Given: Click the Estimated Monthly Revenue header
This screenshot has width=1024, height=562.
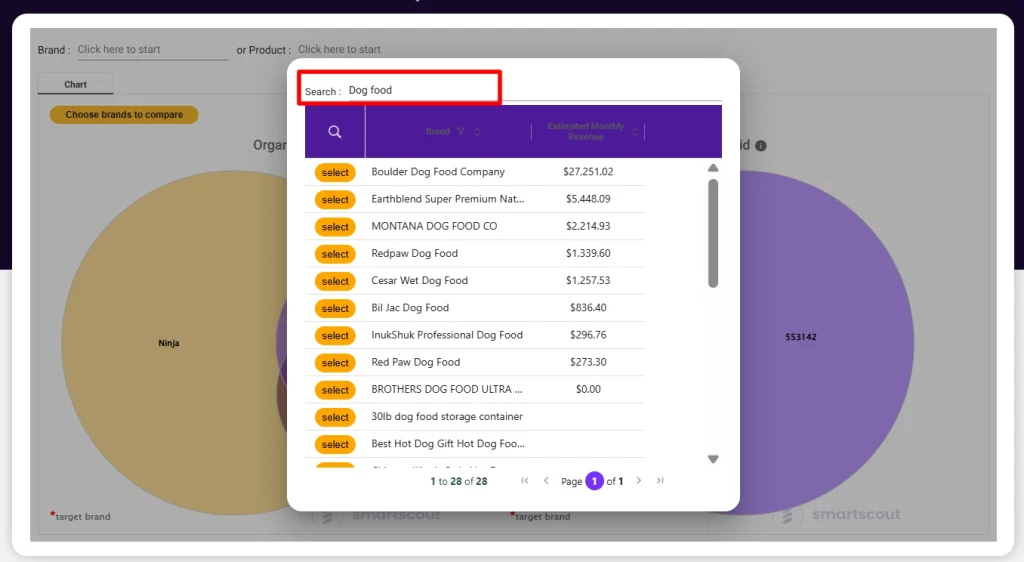Looking at the screenshot, I should coord(586,131).
